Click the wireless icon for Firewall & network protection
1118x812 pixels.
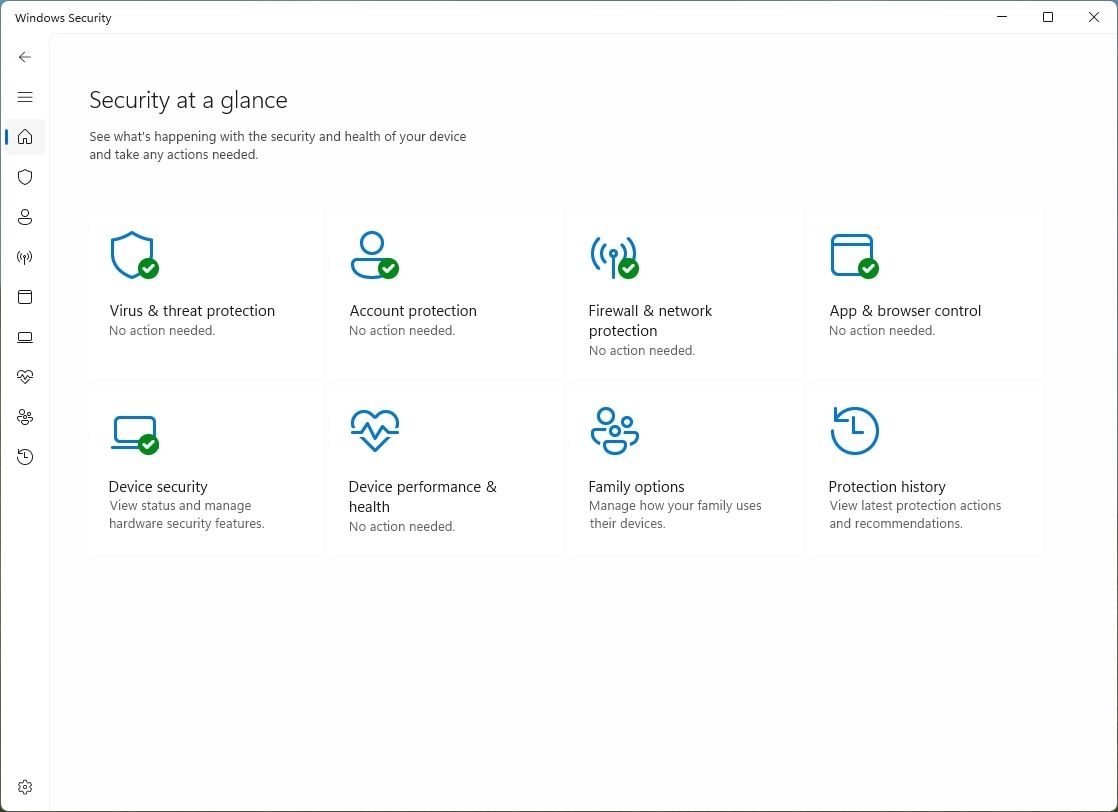25,257
